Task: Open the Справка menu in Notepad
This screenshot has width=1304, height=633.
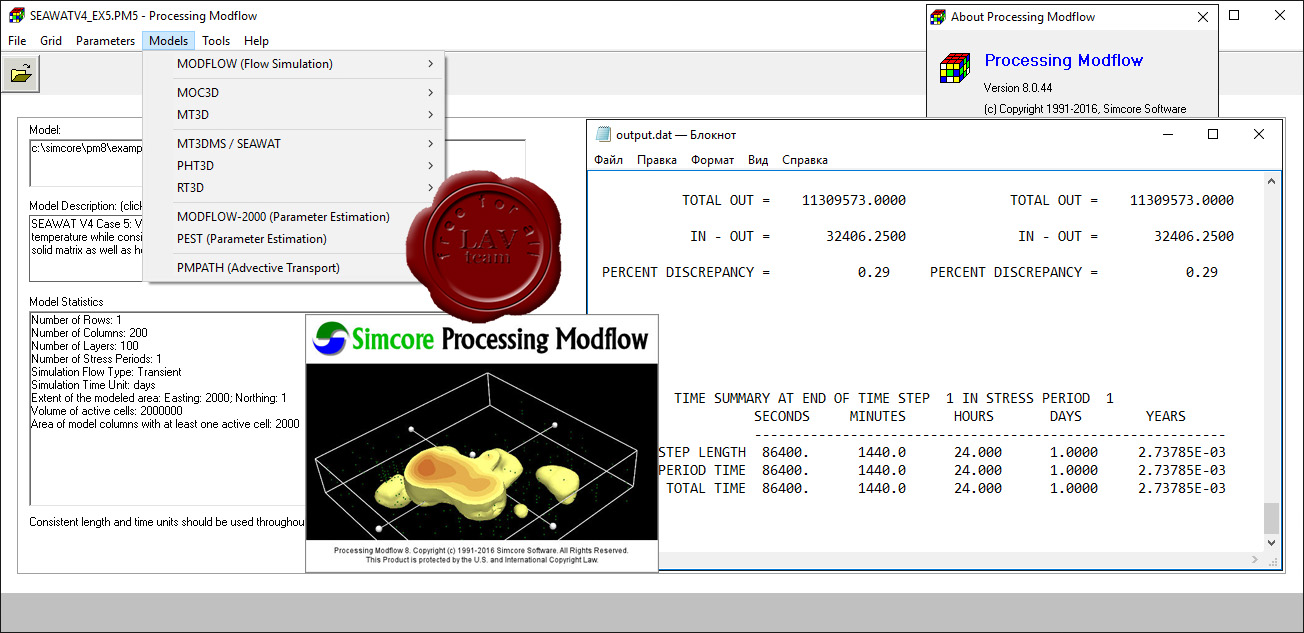Action: tap(805, 160)
